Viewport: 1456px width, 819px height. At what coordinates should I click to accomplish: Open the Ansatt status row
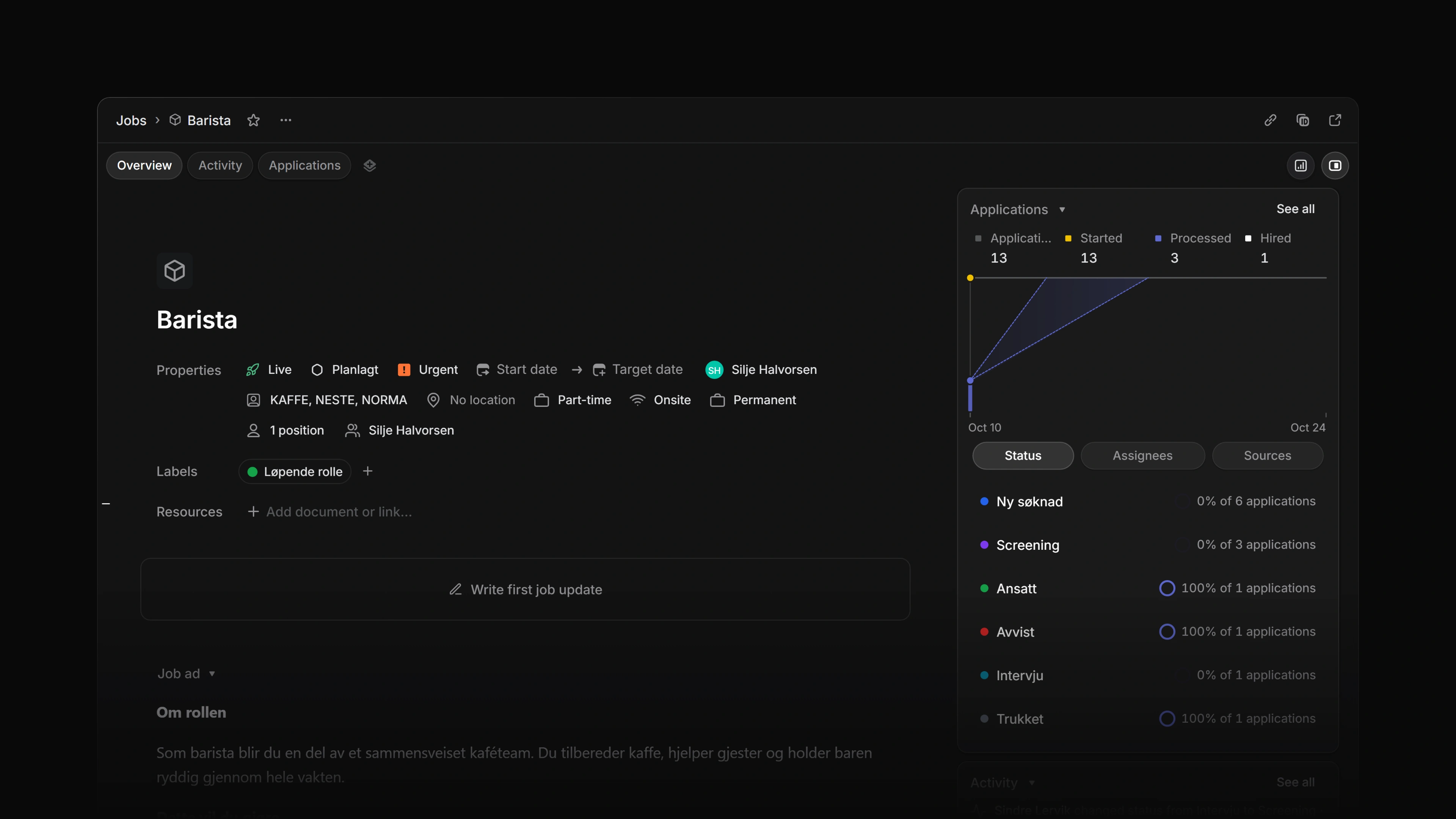coord(1148,588)
